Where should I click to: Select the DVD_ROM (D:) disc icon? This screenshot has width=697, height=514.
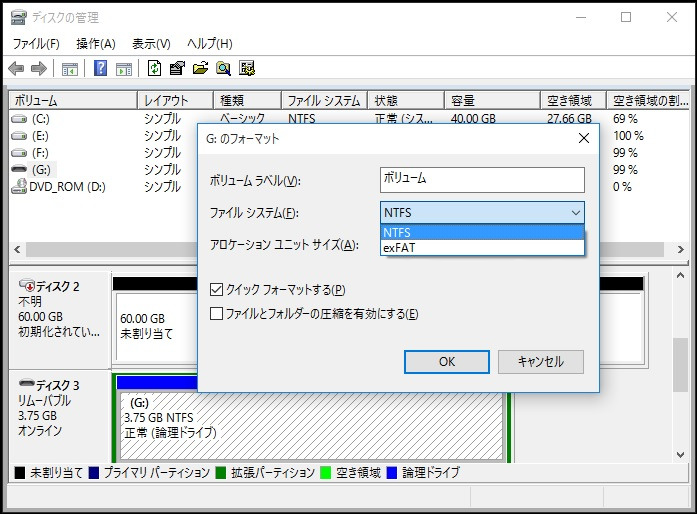[19, 186]
